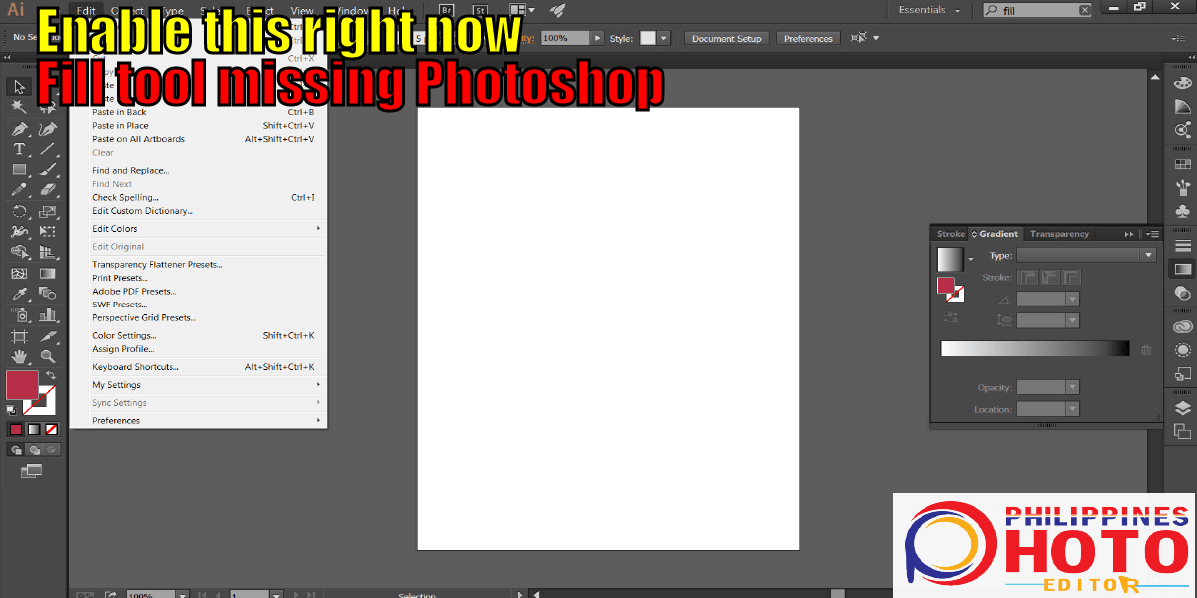
Task: Click the large Fill color swatch
Action: point(22,384)
